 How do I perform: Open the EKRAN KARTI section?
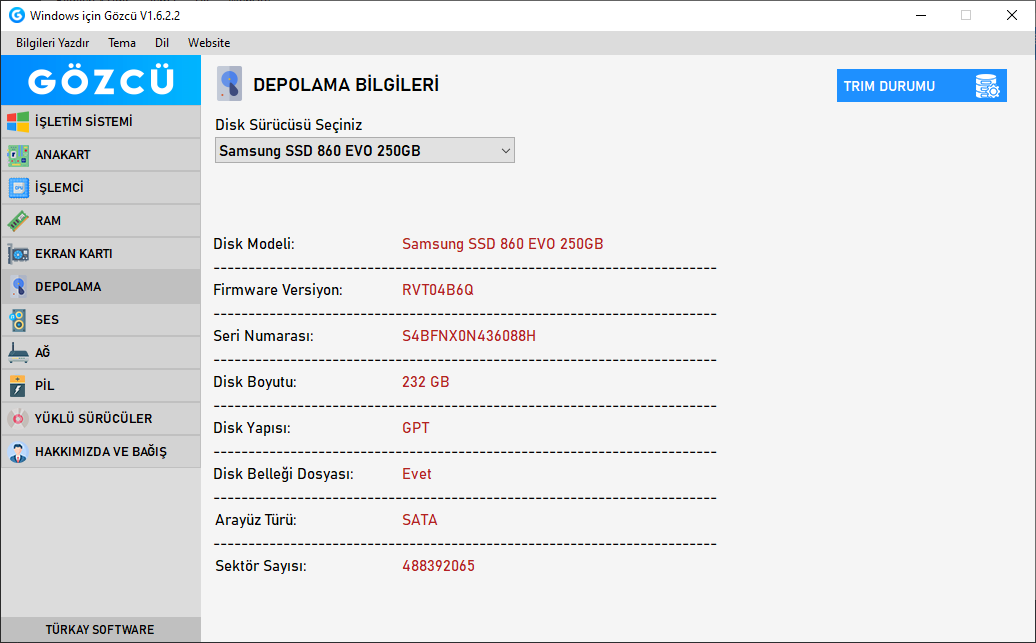101,254
